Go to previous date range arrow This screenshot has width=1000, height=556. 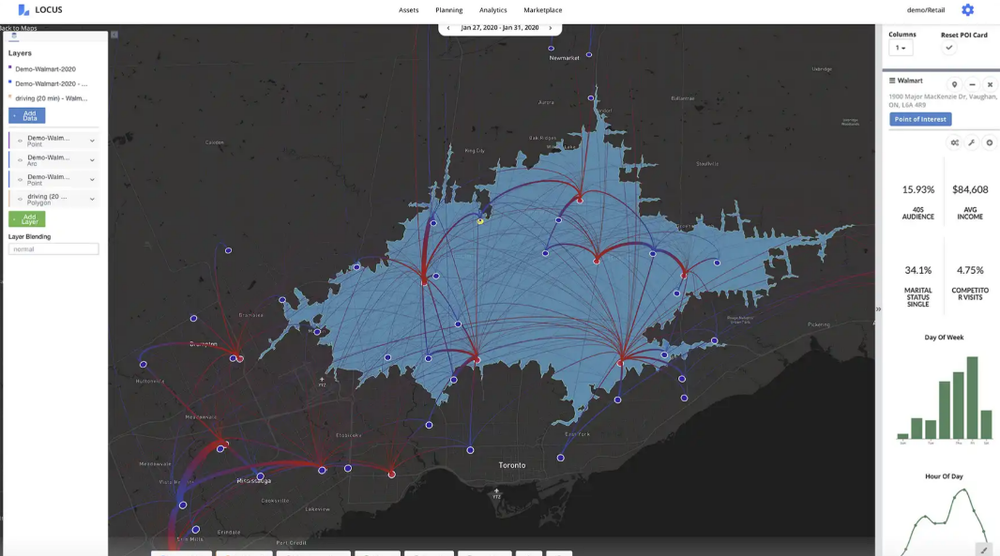[448, 28]
